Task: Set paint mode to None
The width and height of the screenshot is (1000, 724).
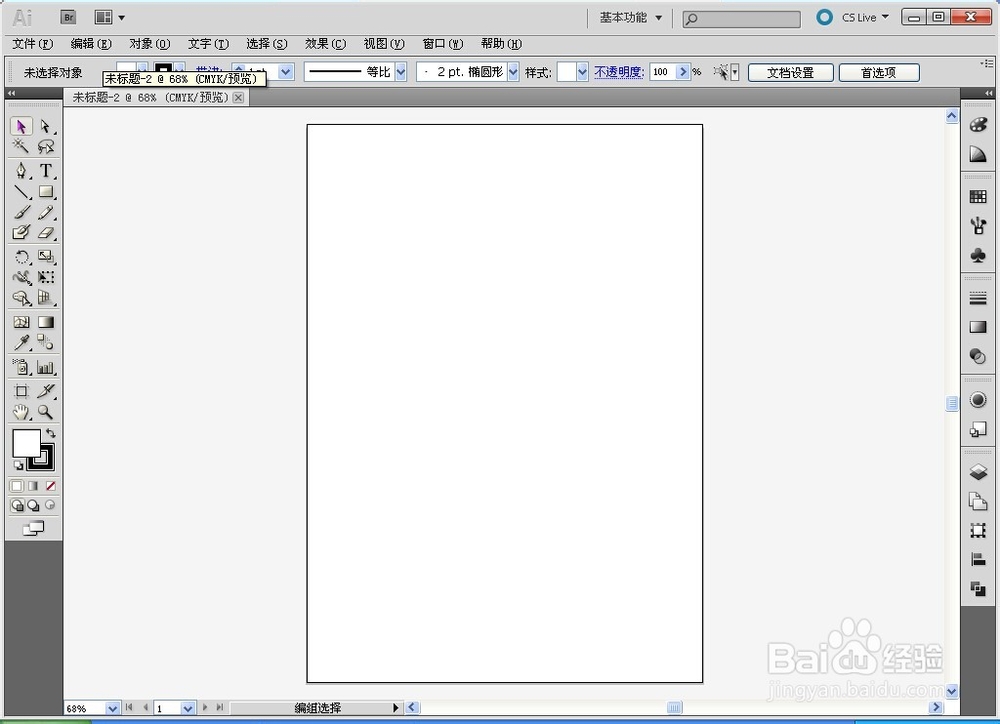Action: coord(50,486)
